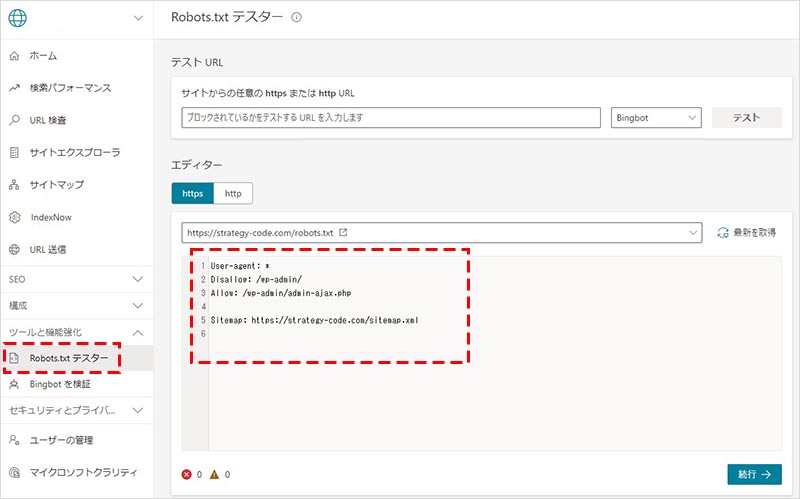Open ホーム from the sidebar

coord(43,56)
